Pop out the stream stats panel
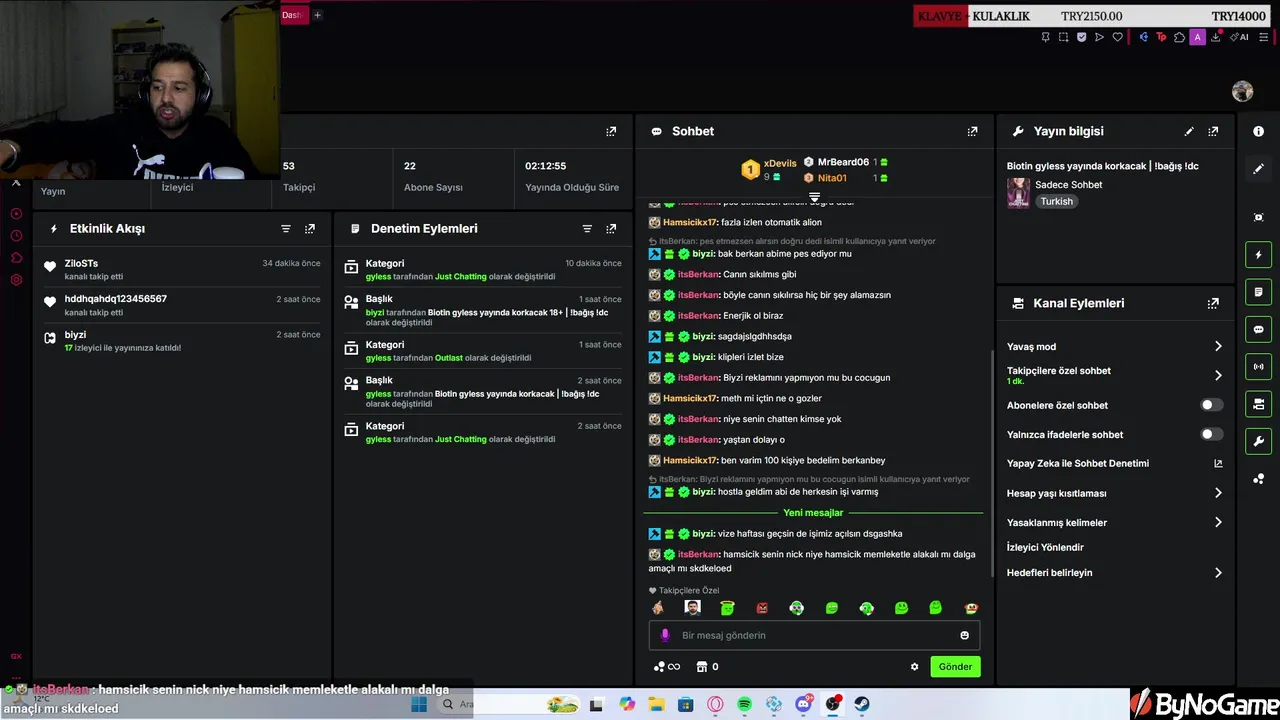 click(611, 131)
